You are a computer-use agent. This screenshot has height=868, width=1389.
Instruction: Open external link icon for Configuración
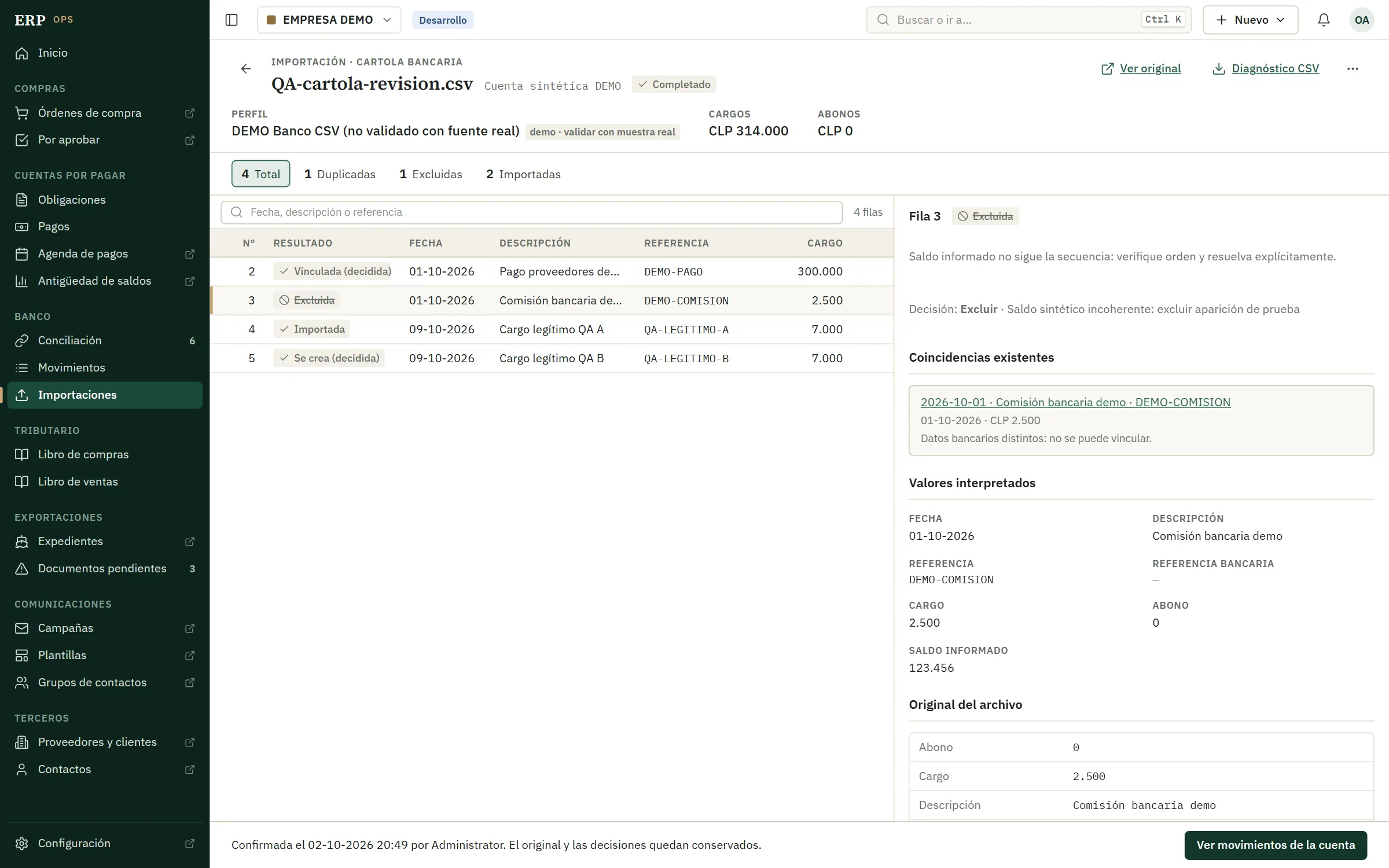coord(189,844)
